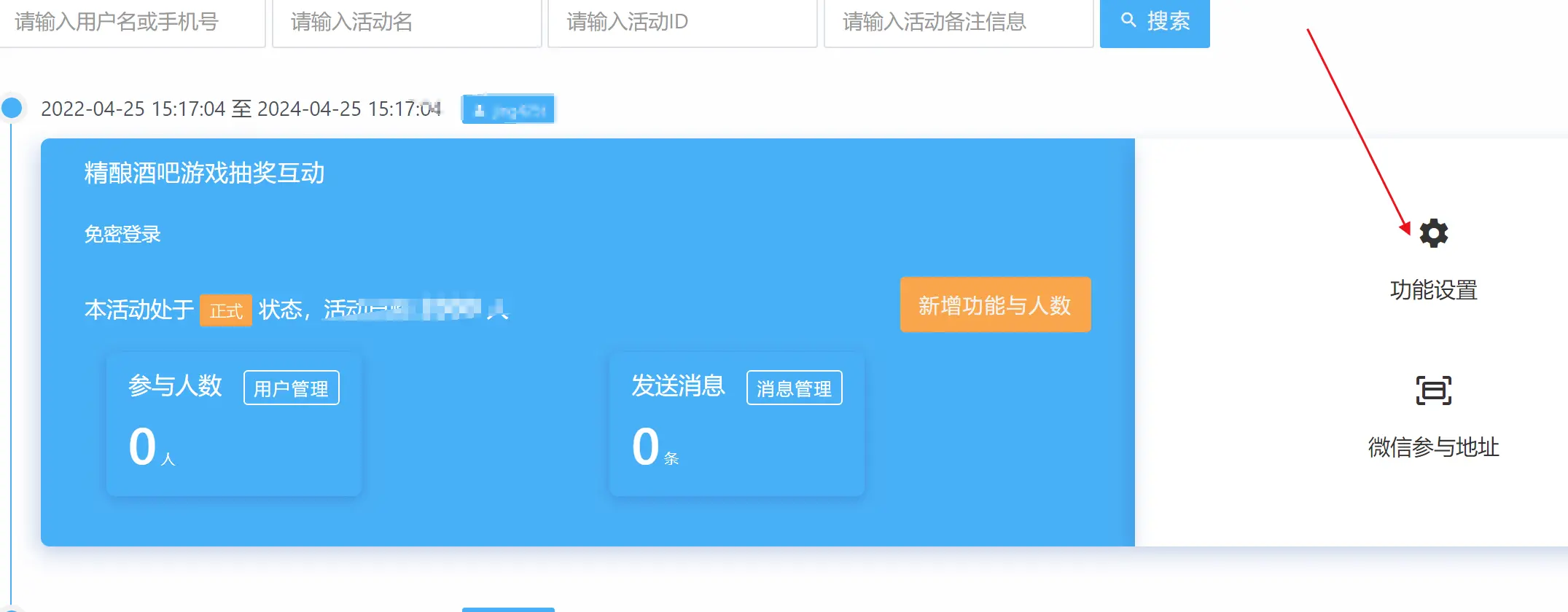Open the 功能设置 gear icon

point(1433,234)
